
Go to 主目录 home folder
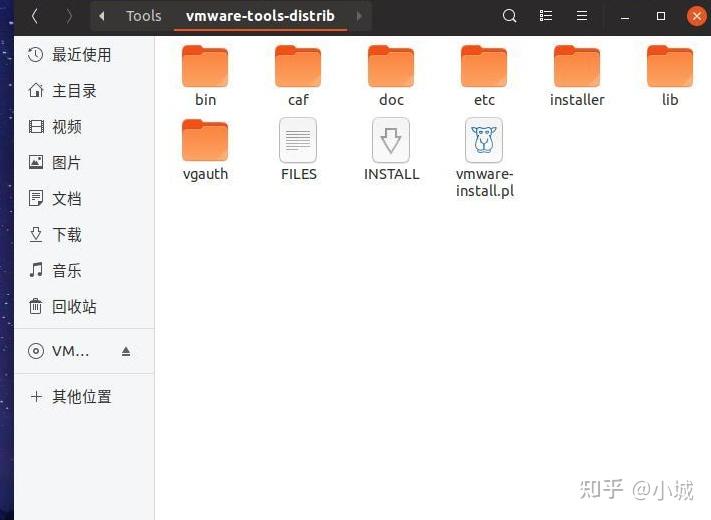click(x=84, y=91)
